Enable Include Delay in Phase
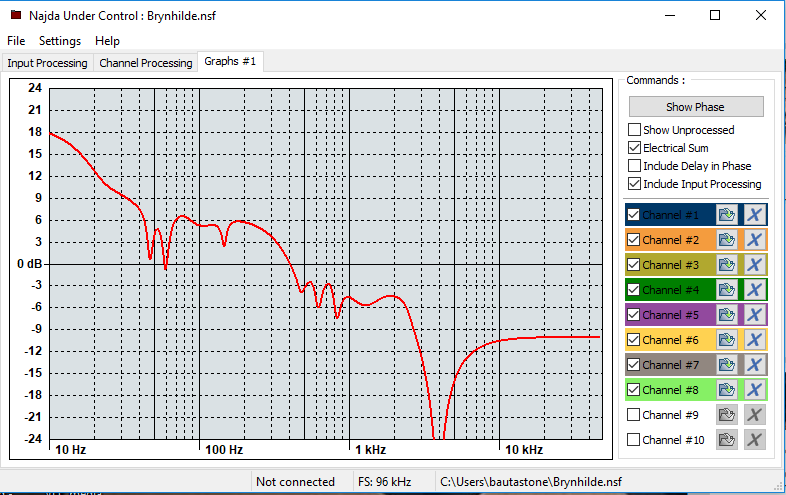Image resolution: width=786 pixels, height=495 pixels. tap(634, 166)
